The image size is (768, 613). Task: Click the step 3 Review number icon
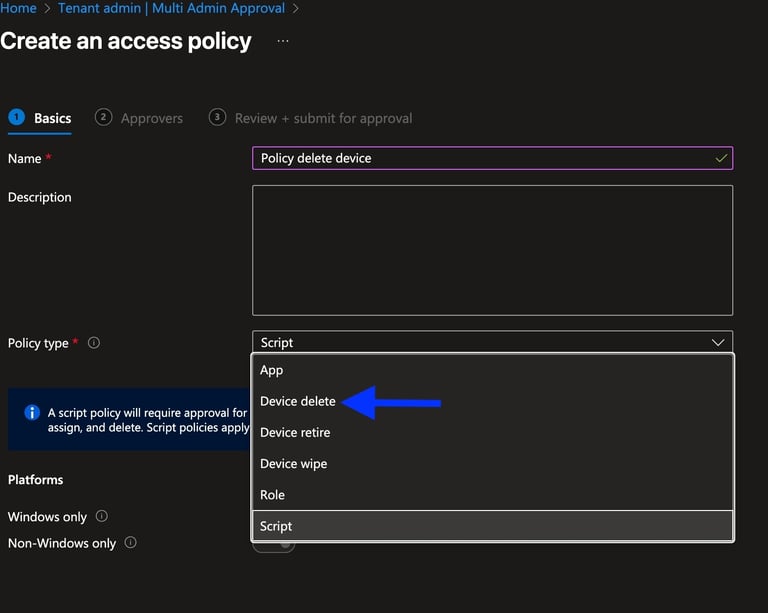point(217,117)
